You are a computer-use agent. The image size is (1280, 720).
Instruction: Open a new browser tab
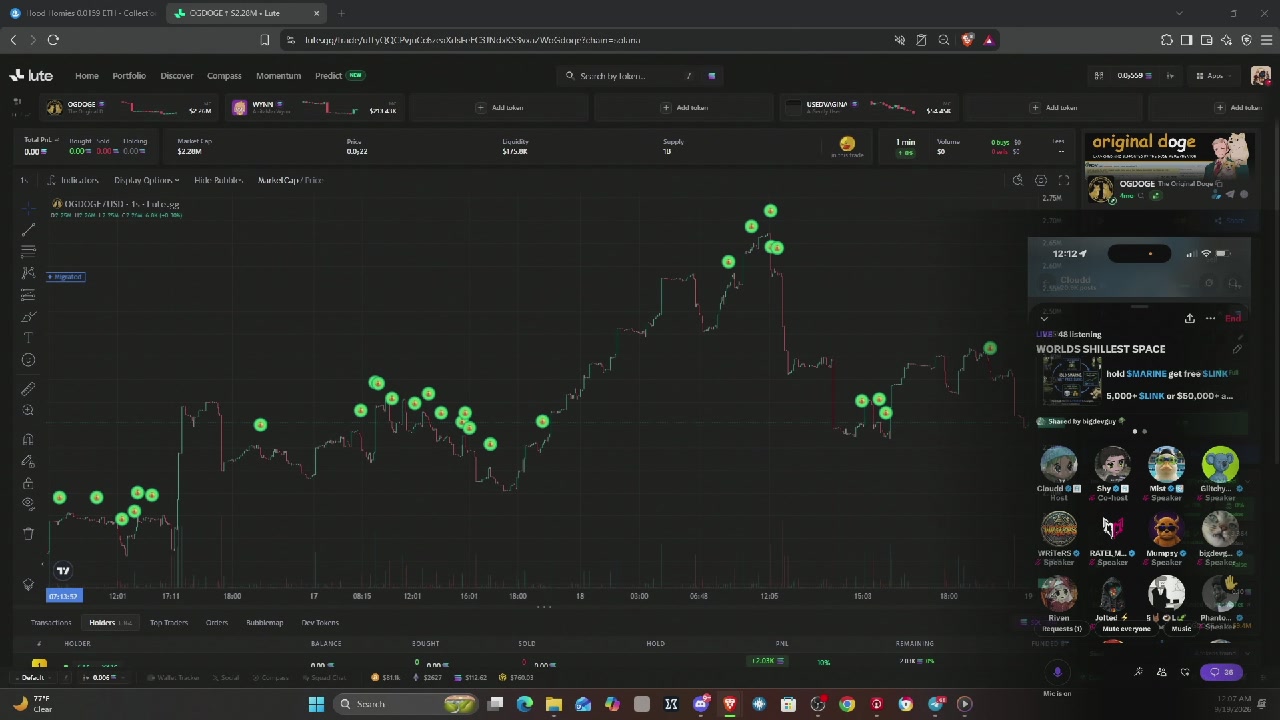click(x=341, y=13)
